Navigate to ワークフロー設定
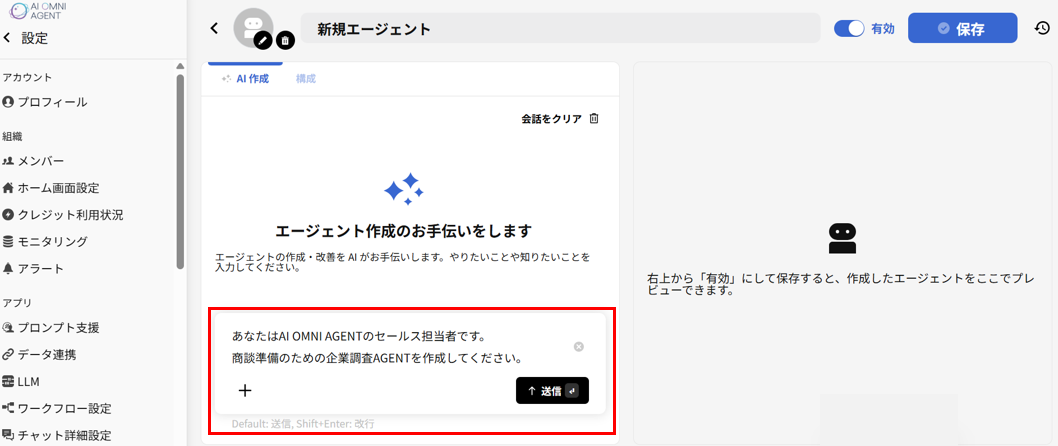 coord(64,408)
